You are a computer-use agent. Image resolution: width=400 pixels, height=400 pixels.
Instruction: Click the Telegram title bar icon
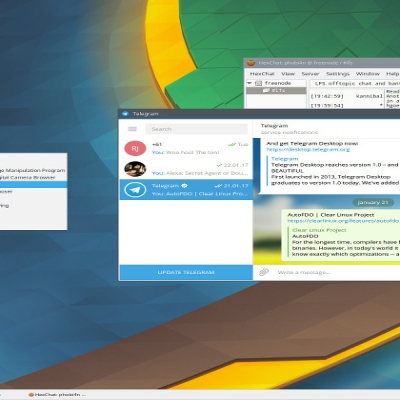[125, 114]
